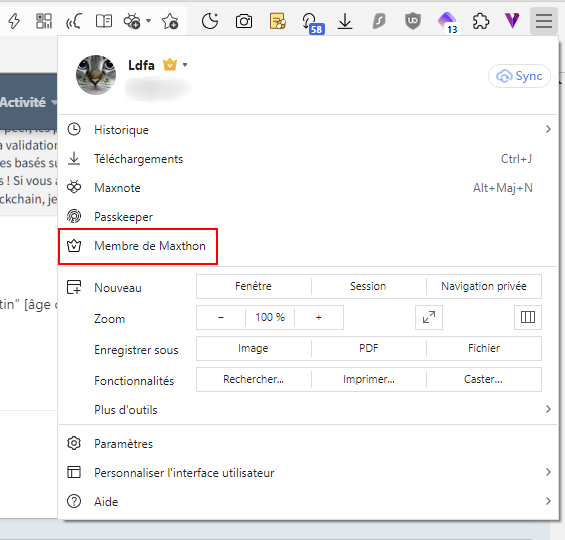Click Rechercher... feature button

coord(253,379)
